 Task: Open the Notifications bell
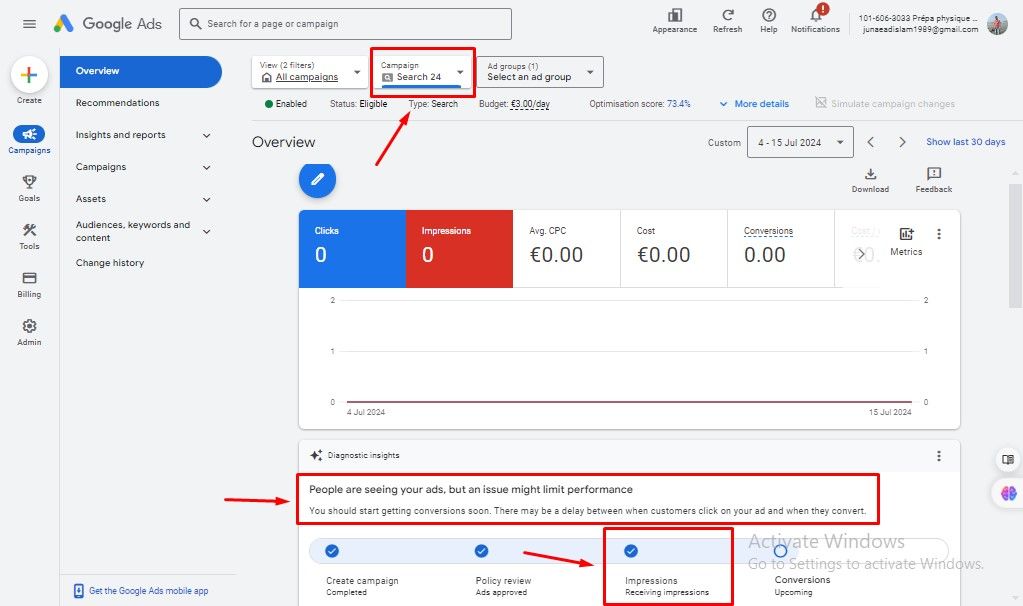(x=815, y=16)
